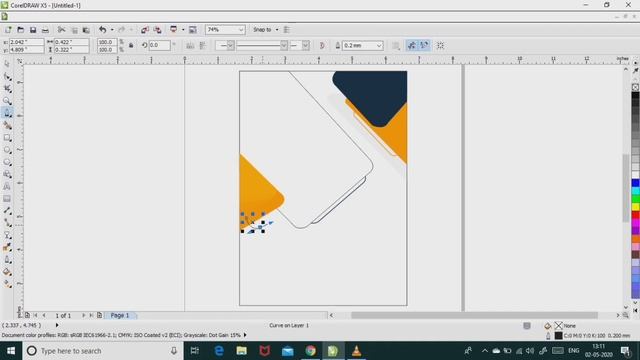This screenshot has height=360, width=640.
Task: Select the Zoom tool in the toolbox
Action: tap(7, 101)
